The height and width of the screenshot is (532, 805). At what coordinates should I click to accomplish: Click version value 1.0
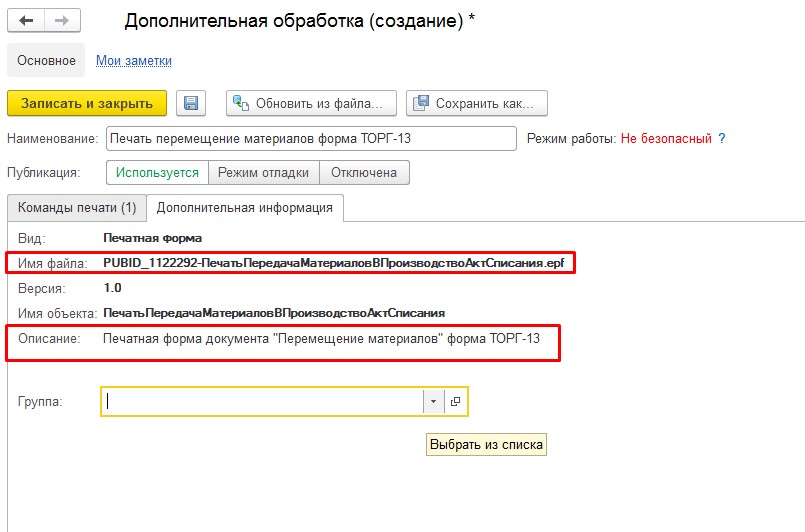(x=112, y=288)
